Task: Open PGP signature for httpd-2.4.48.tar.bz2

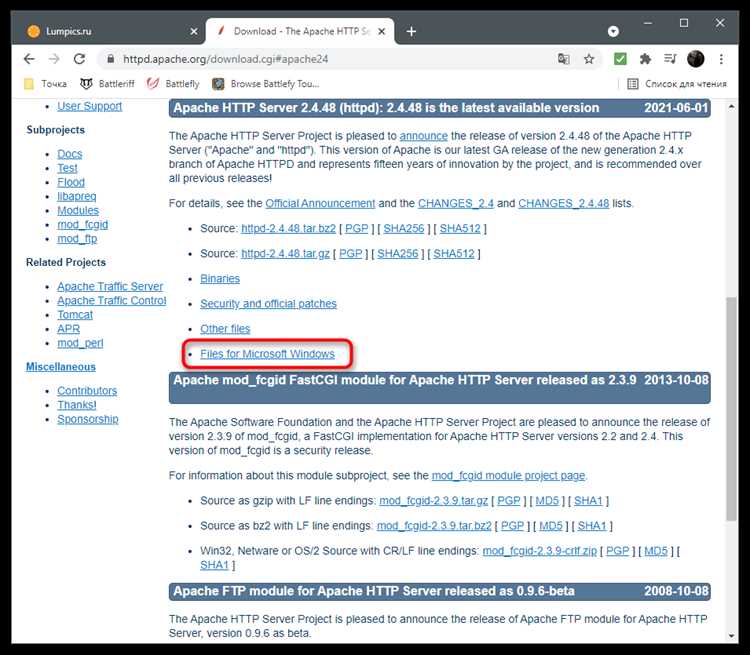Action: (x=357, y=229)
